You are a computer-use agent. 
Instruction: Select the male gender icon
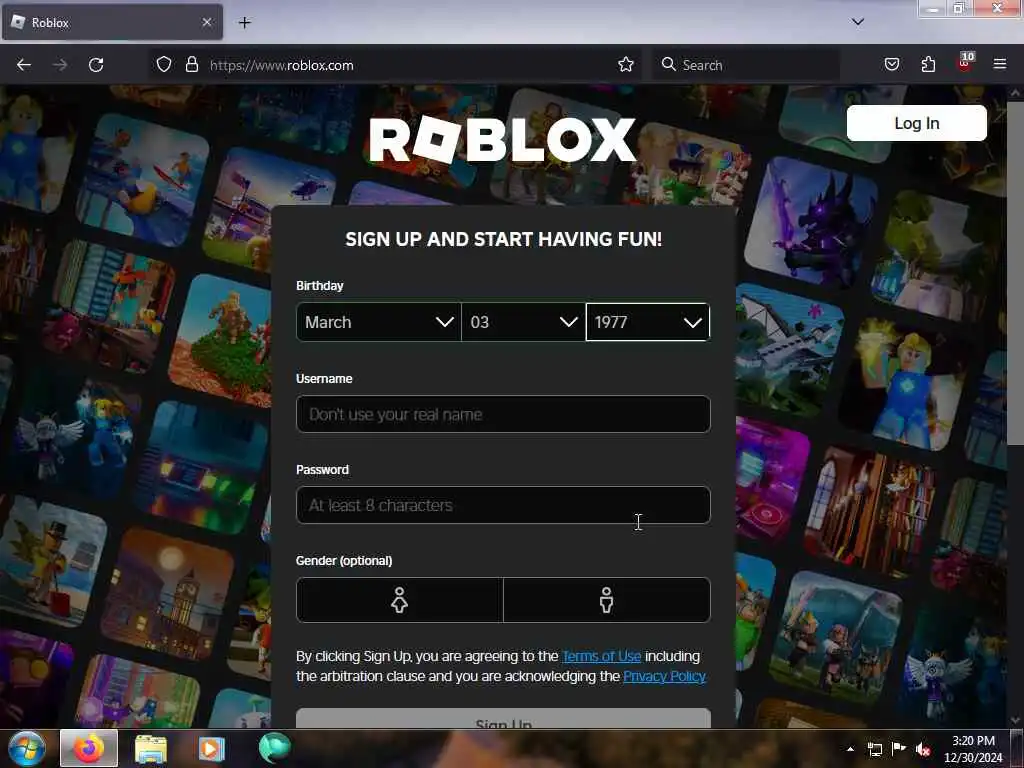[x=607, y=600]
